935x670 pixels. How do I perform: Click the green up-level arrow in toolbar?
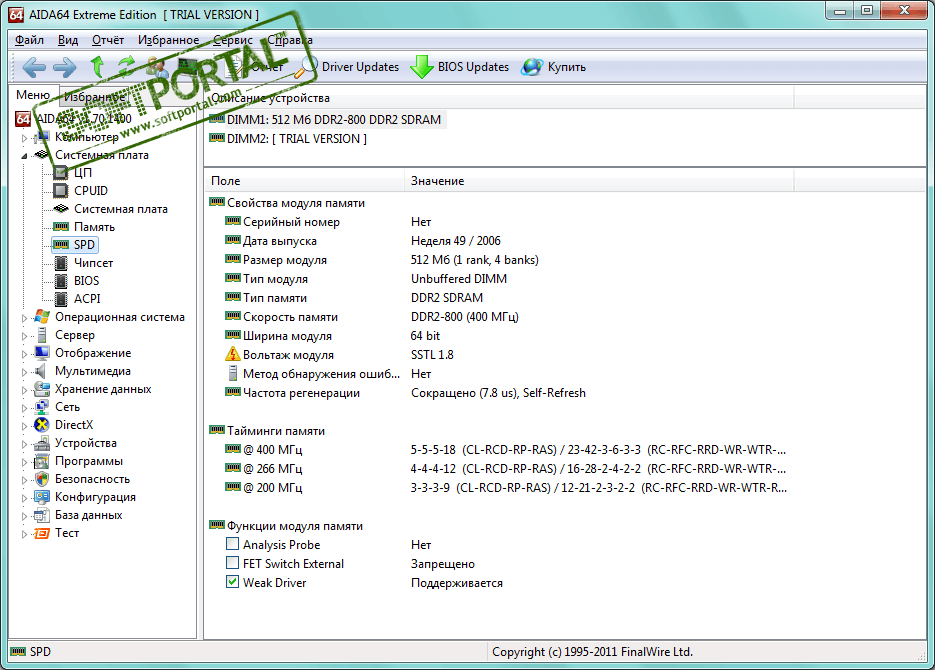97,66
